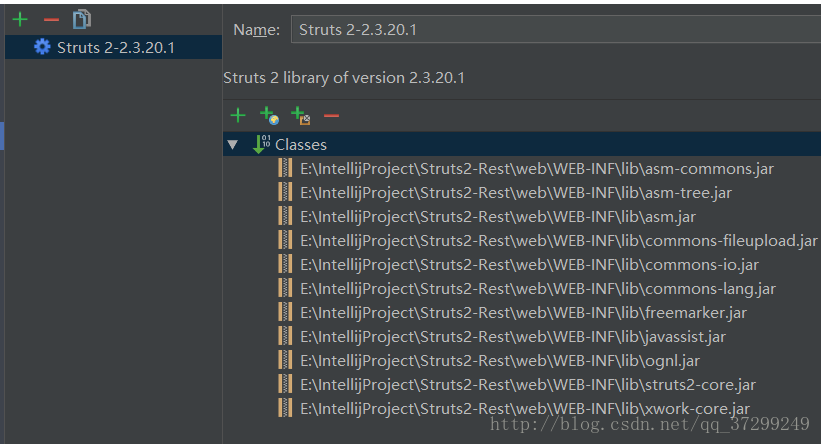Remove selected library with red minus
821x444 pixels.
click(x=51, y=20)
